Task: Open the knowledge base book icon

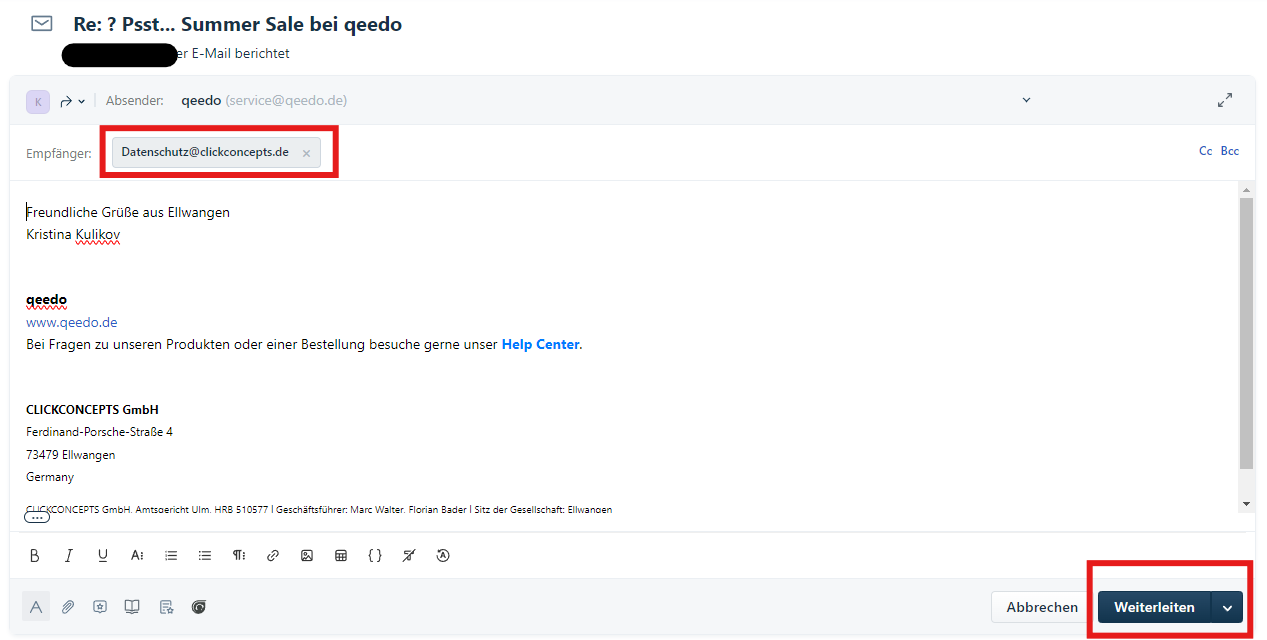Action: [132, 606]
